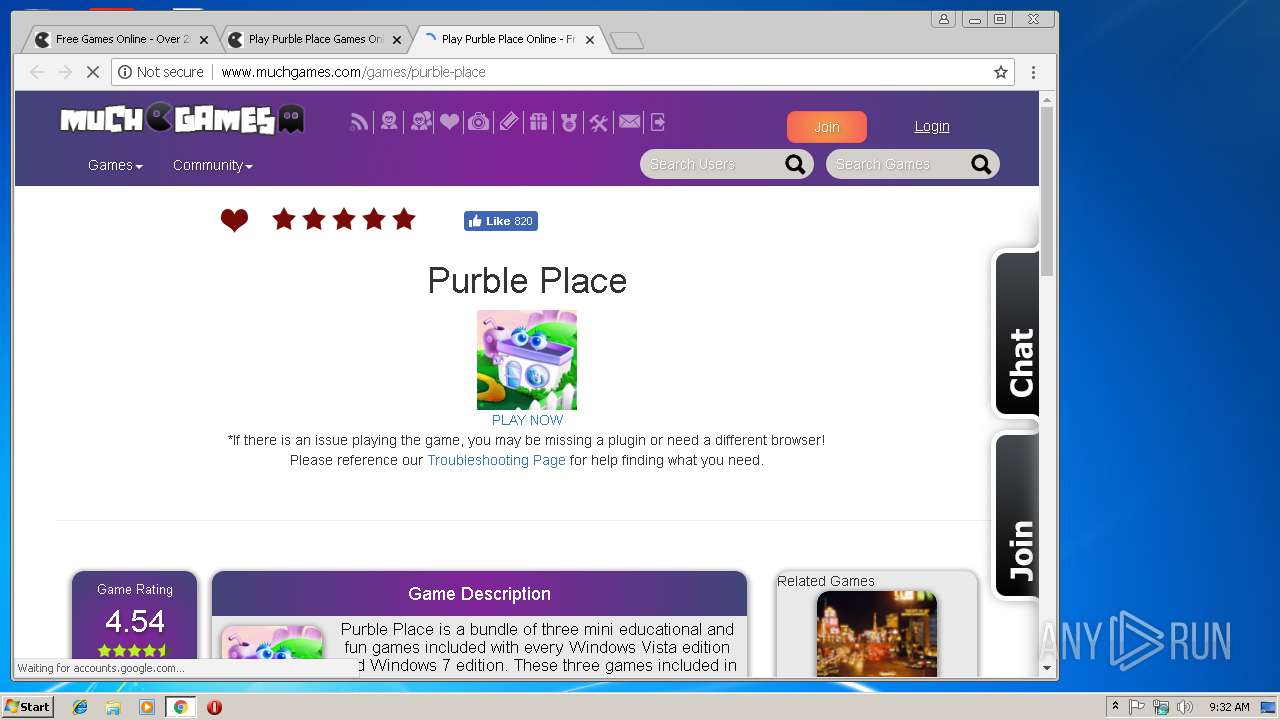Viewport: 1280px width, 720px height.
Task: Open Chrome's three-dot menu
Action: (1033, 72)
